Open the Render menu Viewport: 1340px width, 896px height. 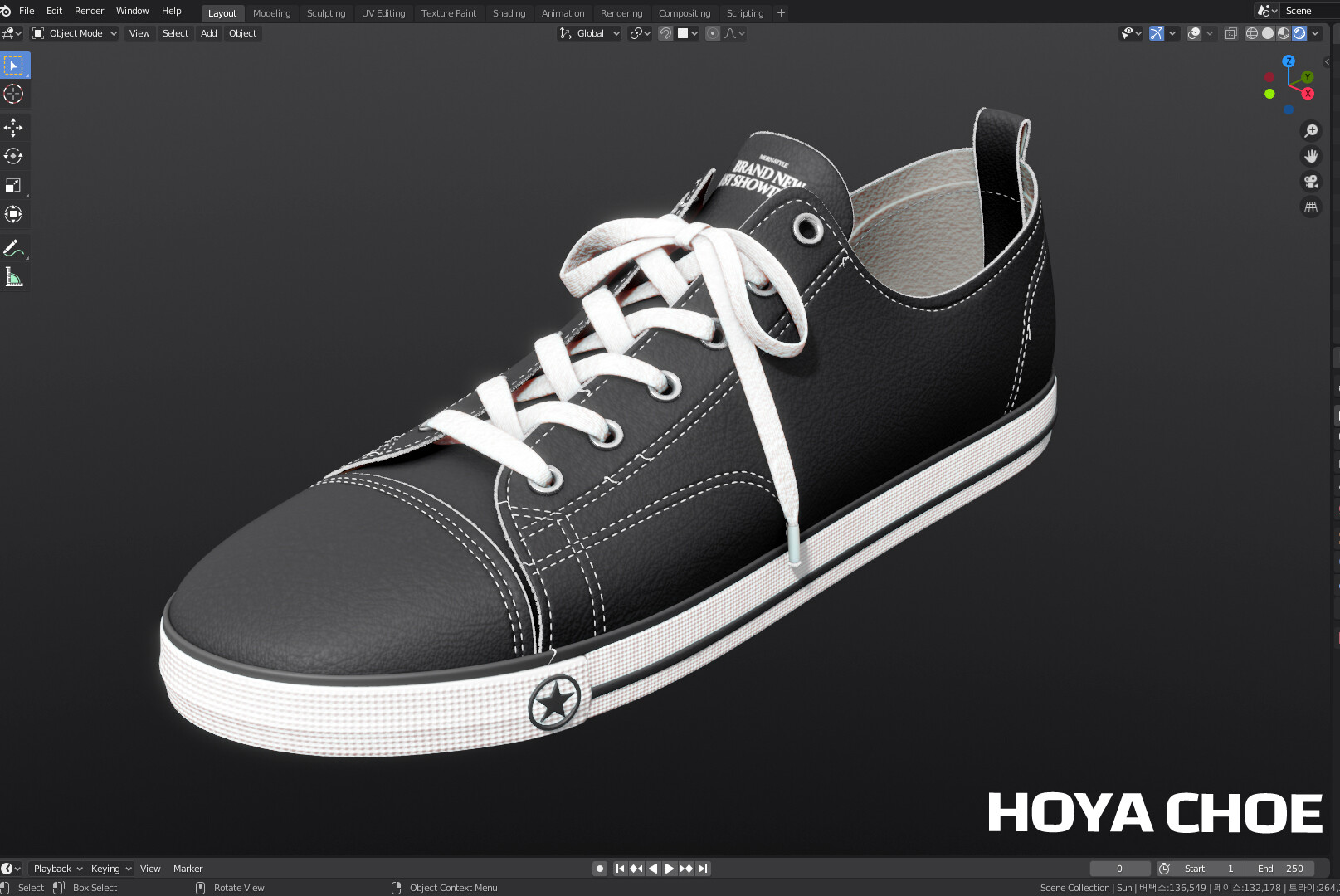pyautogui.click(x=89, y=11)
